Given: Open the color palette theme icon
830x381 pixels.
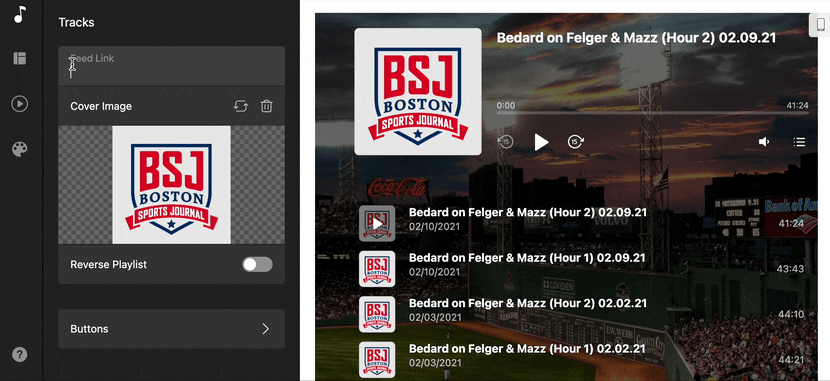Looking at the screenshot, I should 20,150.
